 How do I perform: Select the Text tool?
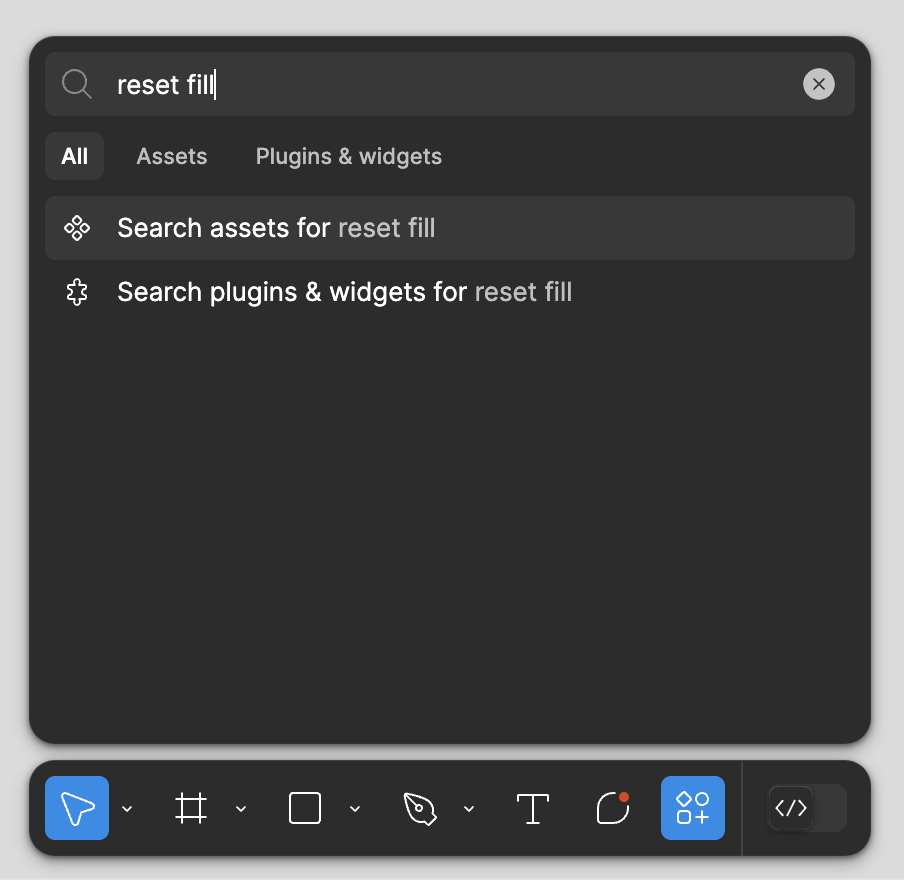click(533, 807)
